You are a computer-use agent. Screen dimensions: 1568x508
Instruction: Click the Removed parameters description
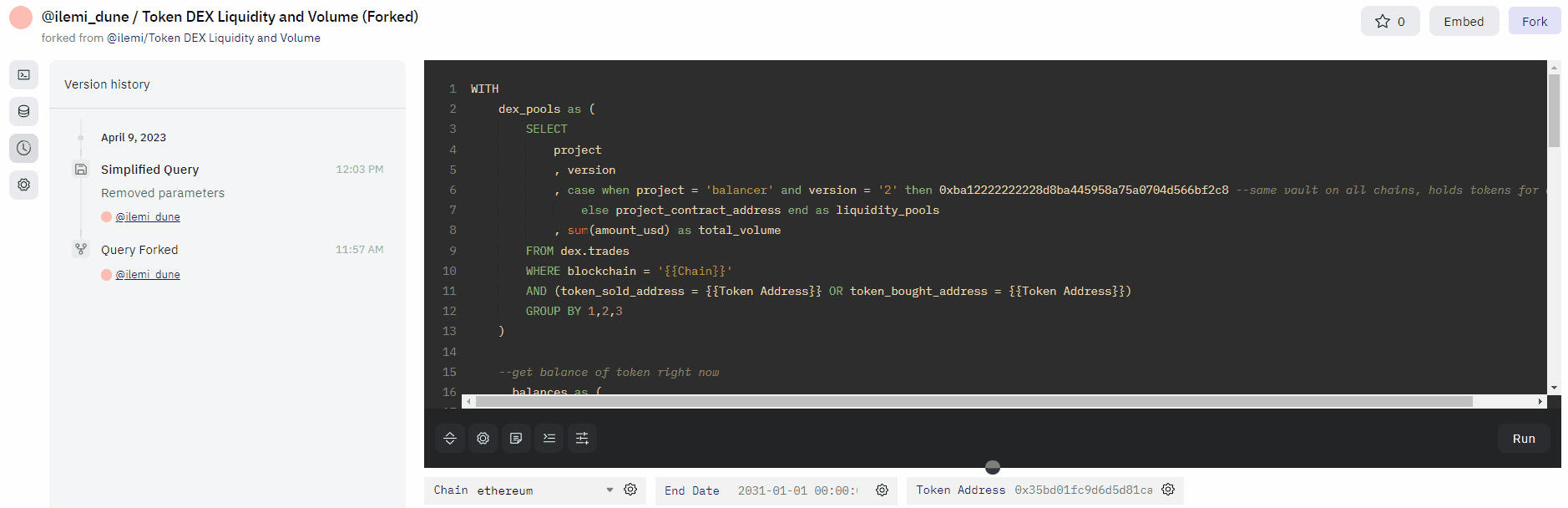click(163, 193)
